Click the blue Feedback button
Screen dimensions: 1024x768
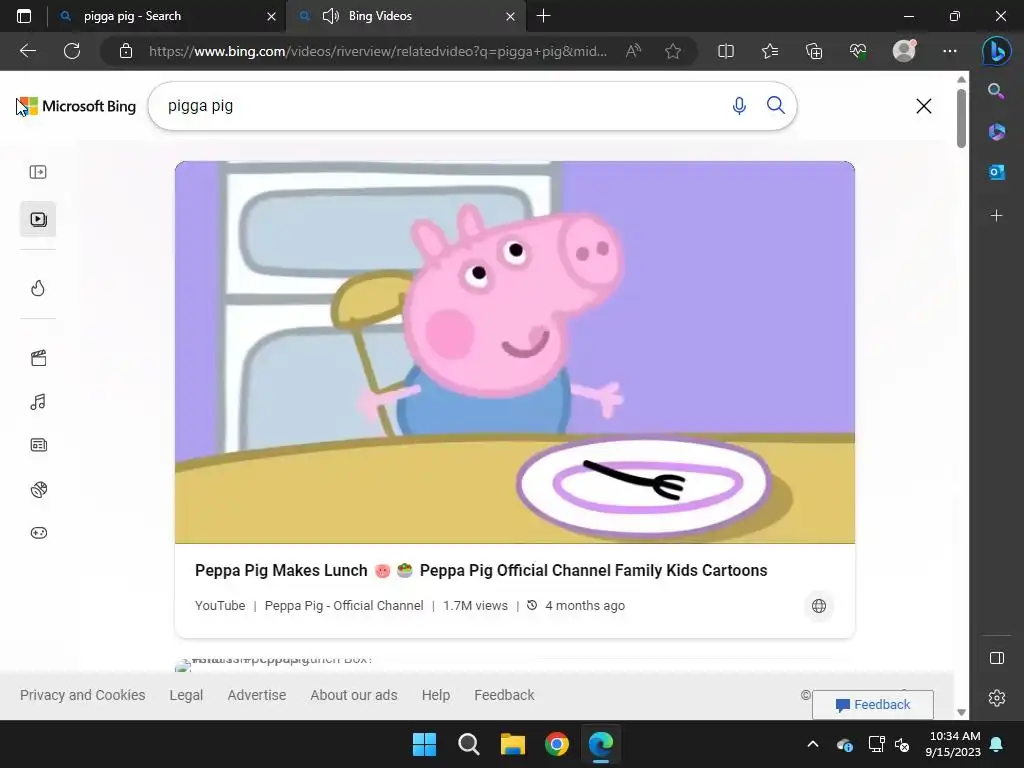(872, 705)
